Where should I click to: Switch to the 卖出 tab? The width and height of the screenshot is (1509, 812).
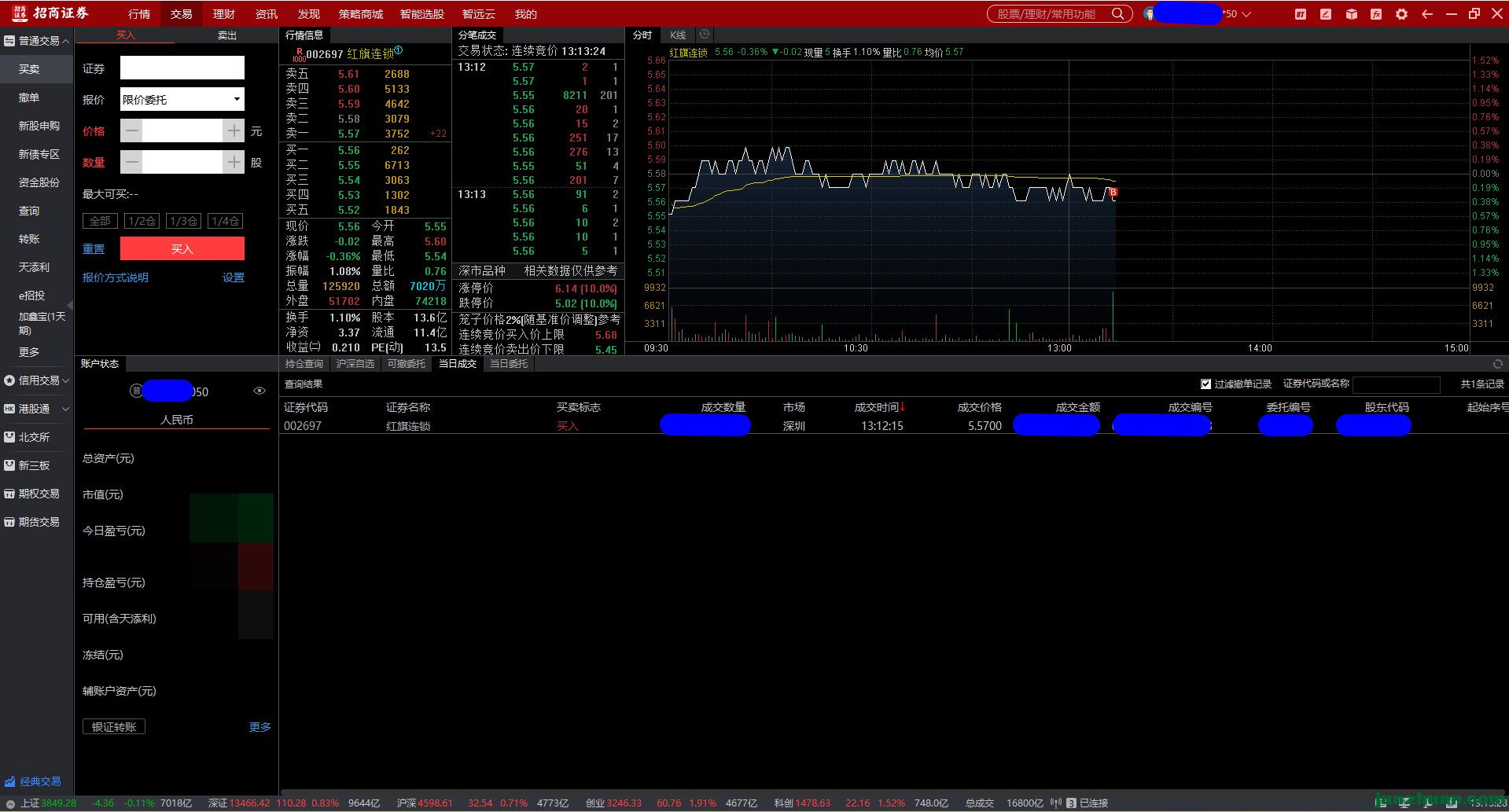pos(227,35)
